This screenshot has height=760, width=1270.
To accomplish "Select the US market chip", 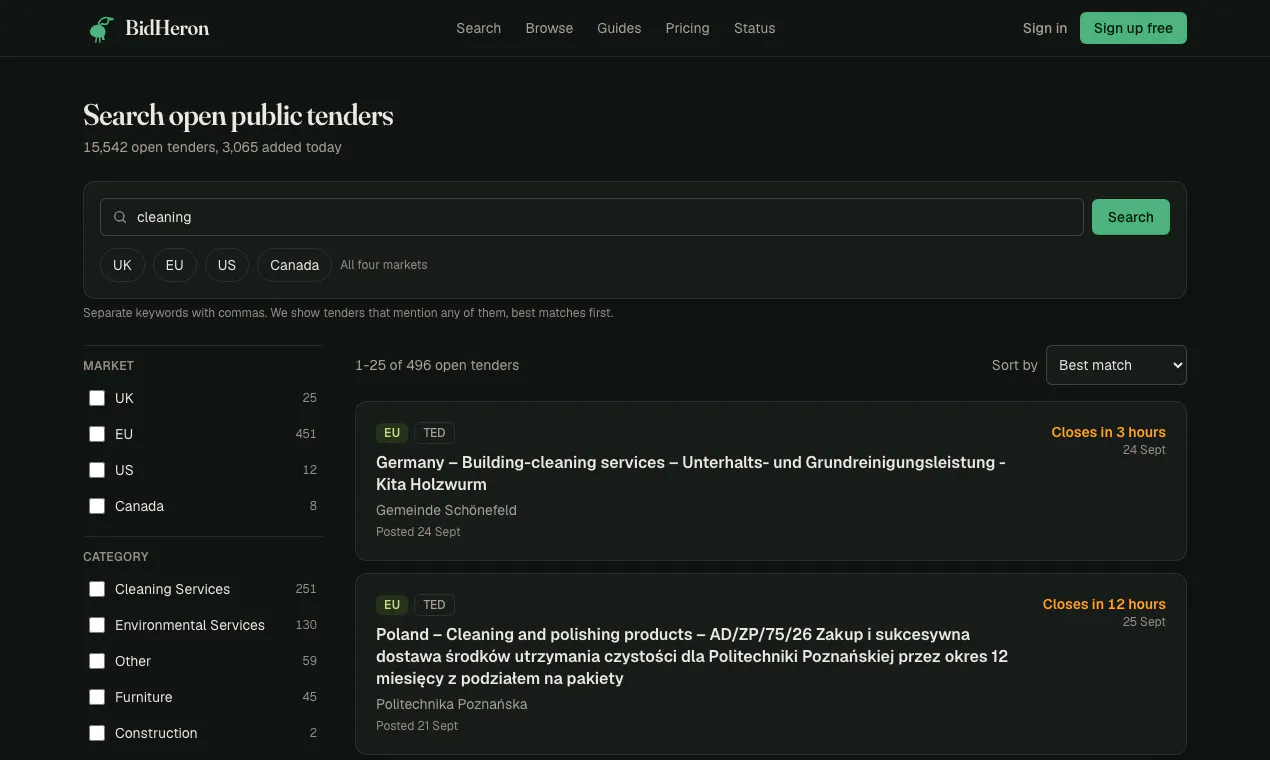I will pos(227,265).
